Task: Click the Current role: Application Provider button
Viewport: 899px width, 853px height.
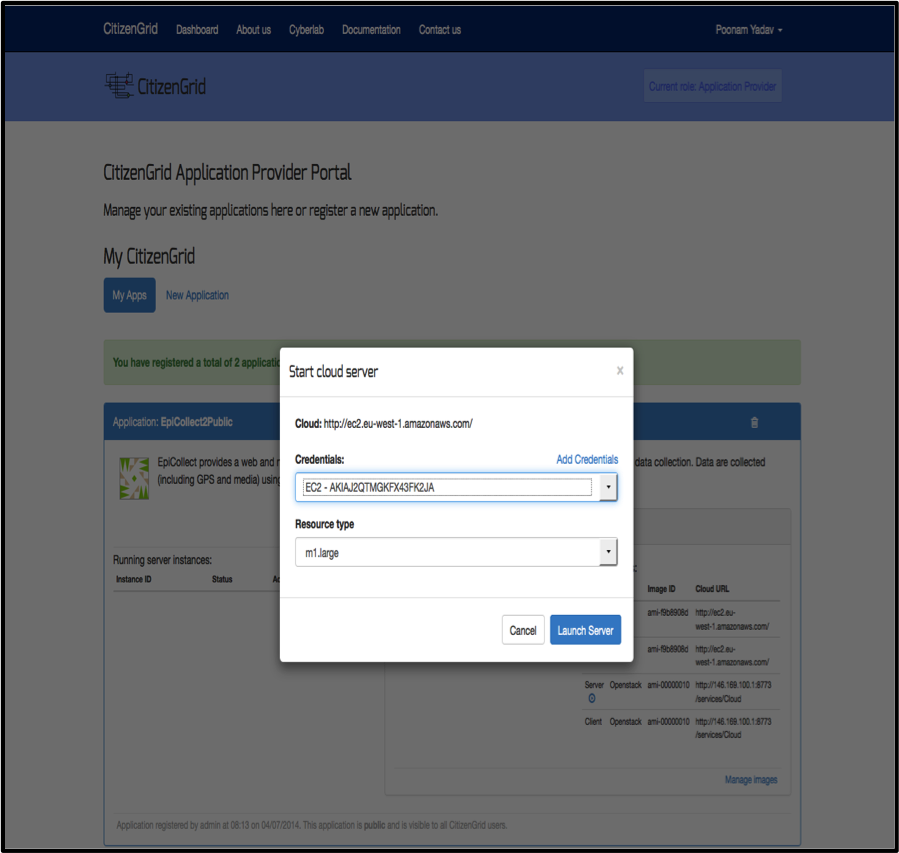Action: pos(712,87)
